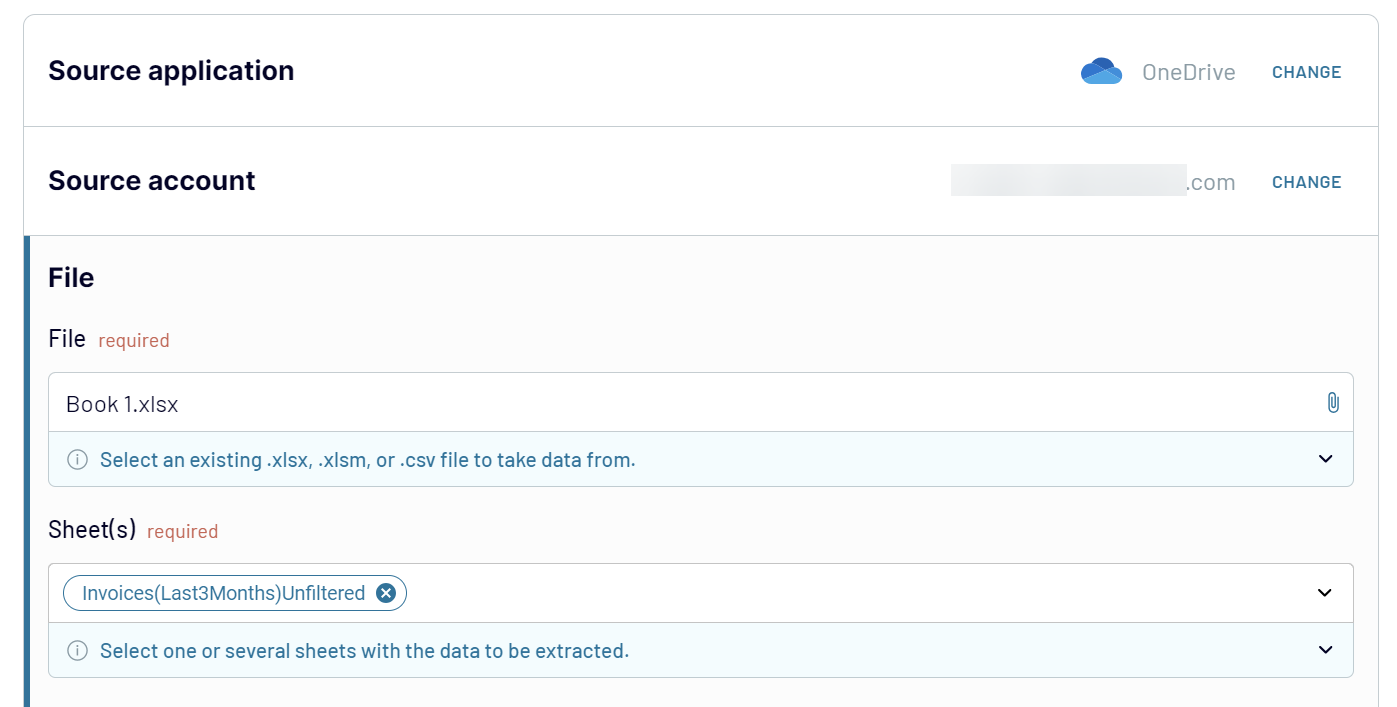This screenshot has width=1397, height=707.
Task: Click the info icon beside file selection hint
Action: (x=77, y=460)
